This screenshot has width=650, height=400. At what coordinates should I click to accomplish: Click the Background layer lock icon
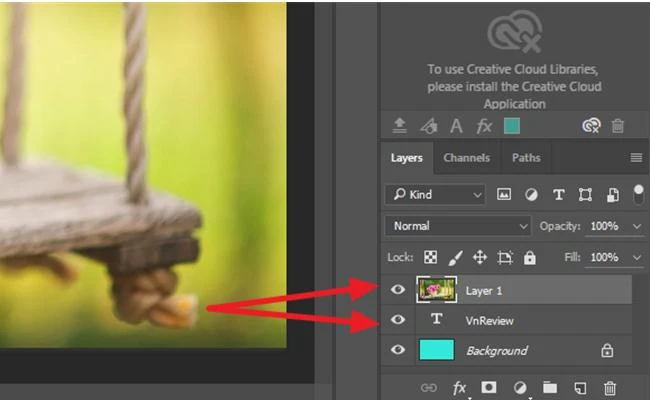607,351
